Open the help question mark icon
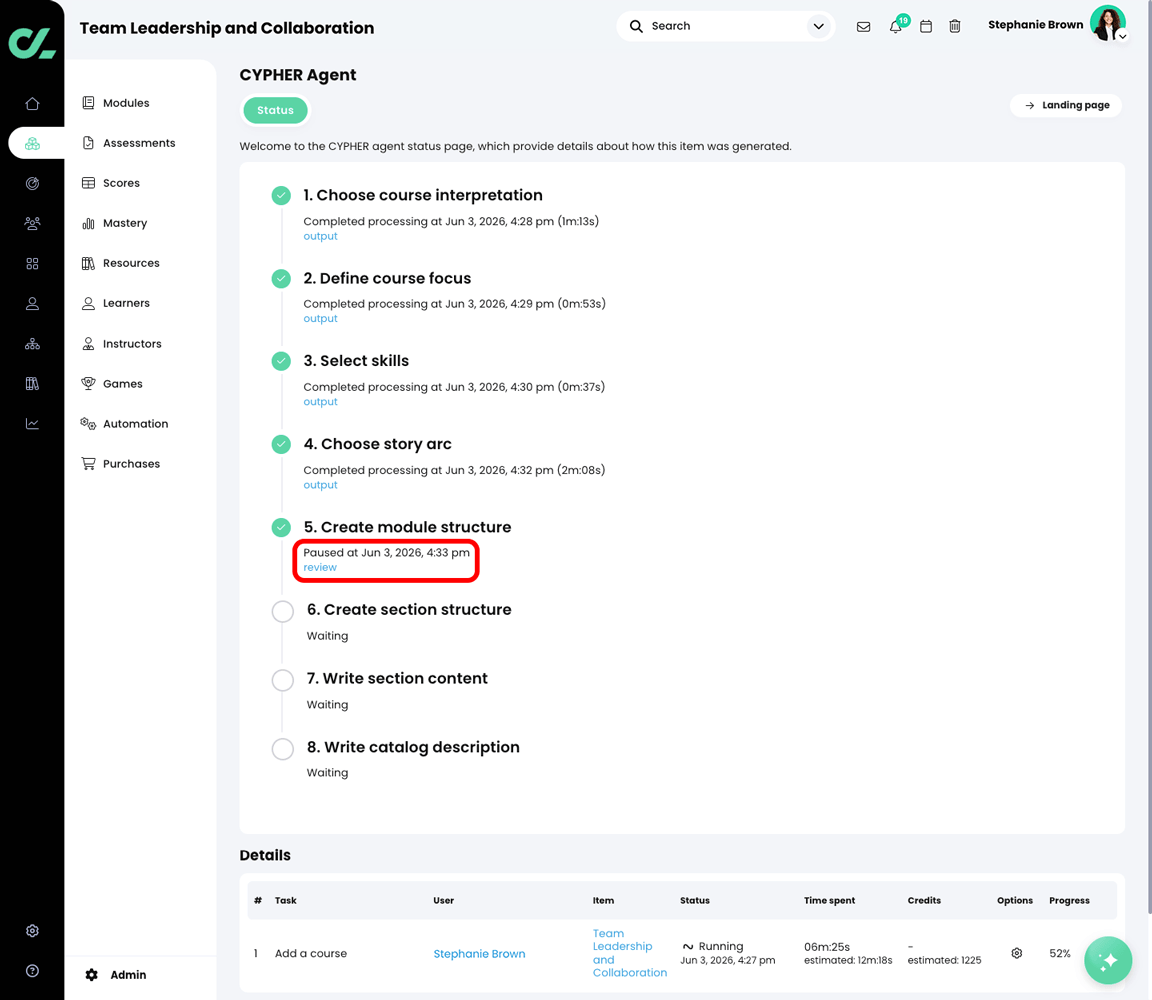The height and width of the screenshot is (1000, 1152). pos(32,971)
